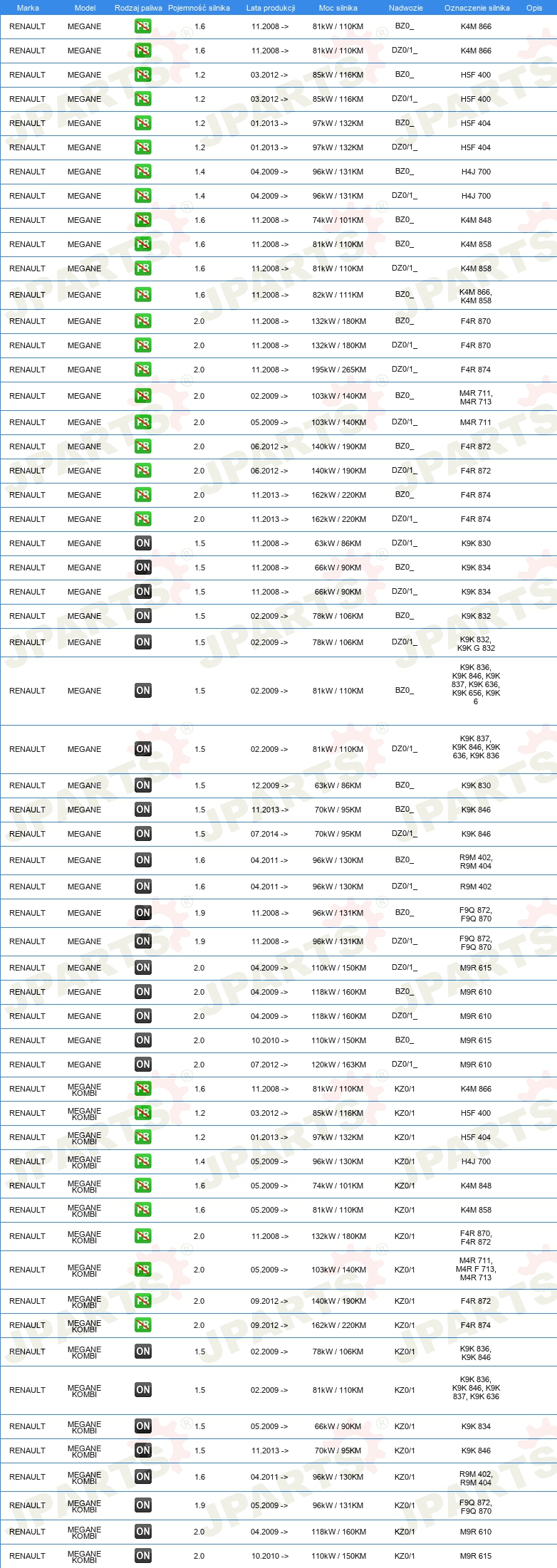Click the Oznaczenie silnika column header

477,8
